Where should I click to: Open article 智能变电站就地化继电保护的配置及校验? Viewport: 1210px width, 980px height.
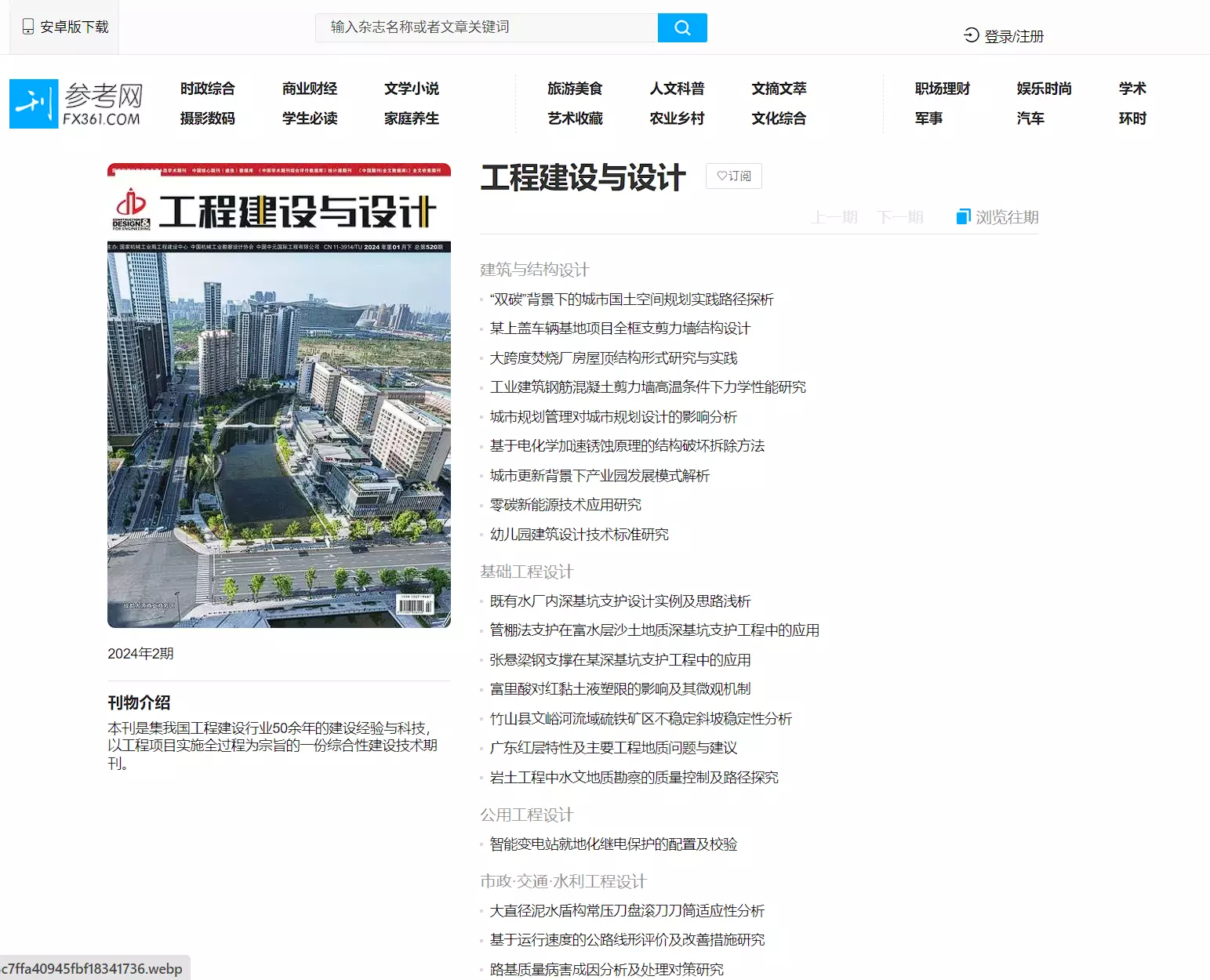[x=613, y=844]
